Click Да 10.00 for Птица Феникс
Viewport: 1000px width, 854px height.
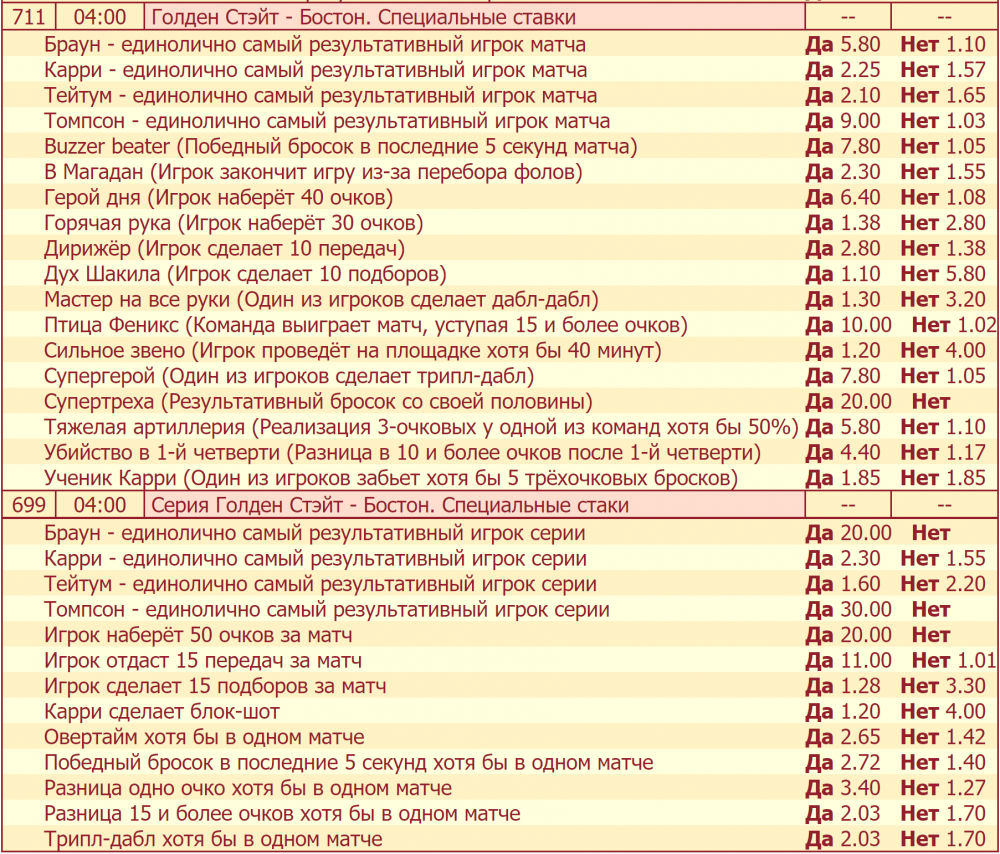848,325
